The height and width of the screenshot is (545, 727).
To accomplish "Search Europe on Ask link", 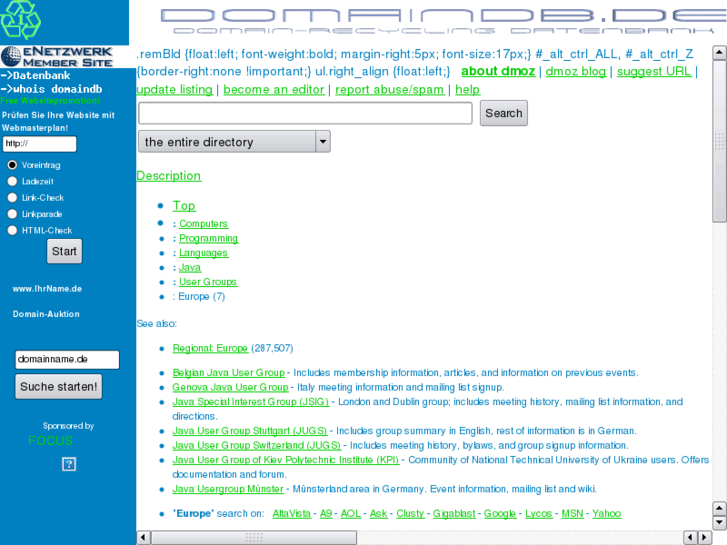I will pyautogui.click(x=378, y=513).
